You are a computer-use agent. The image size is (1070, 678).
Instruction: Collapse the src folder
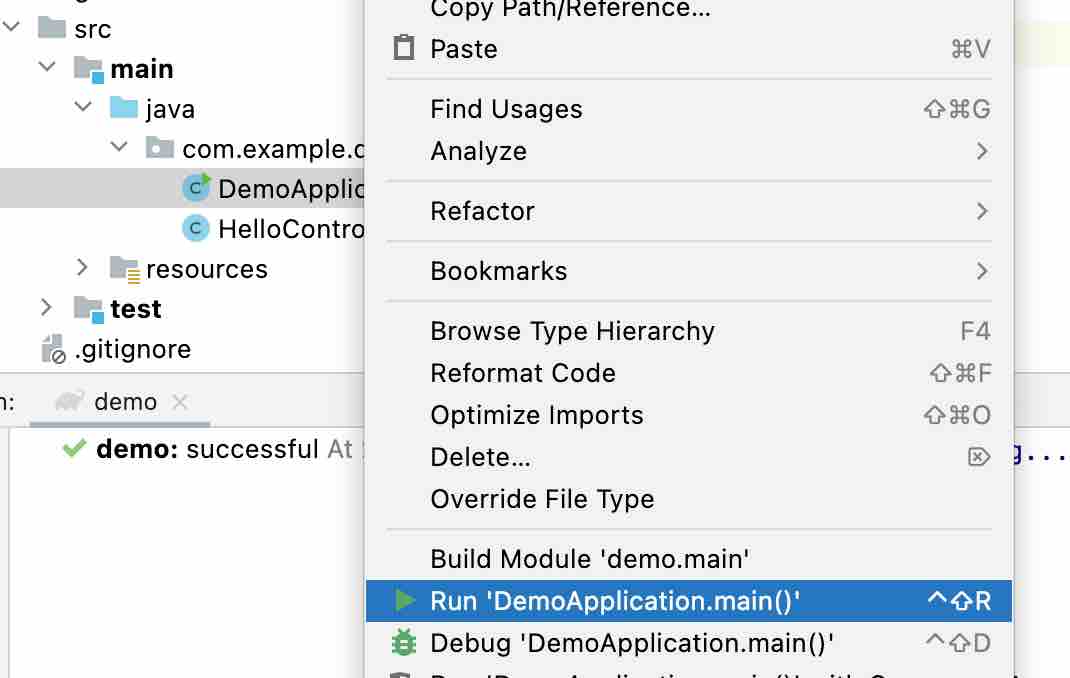click(x=11, y=27)
